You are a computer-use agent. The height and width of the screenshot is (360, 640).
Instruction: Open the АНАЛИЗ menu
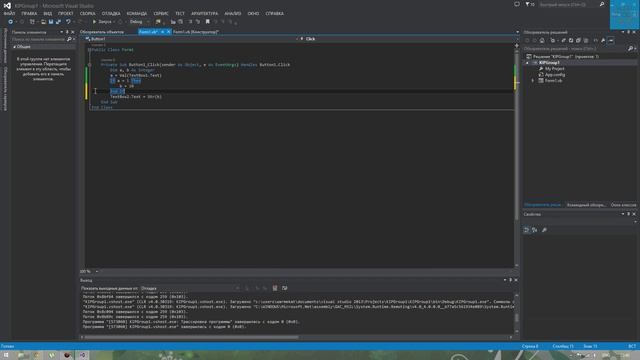click(x=233, y=13)
